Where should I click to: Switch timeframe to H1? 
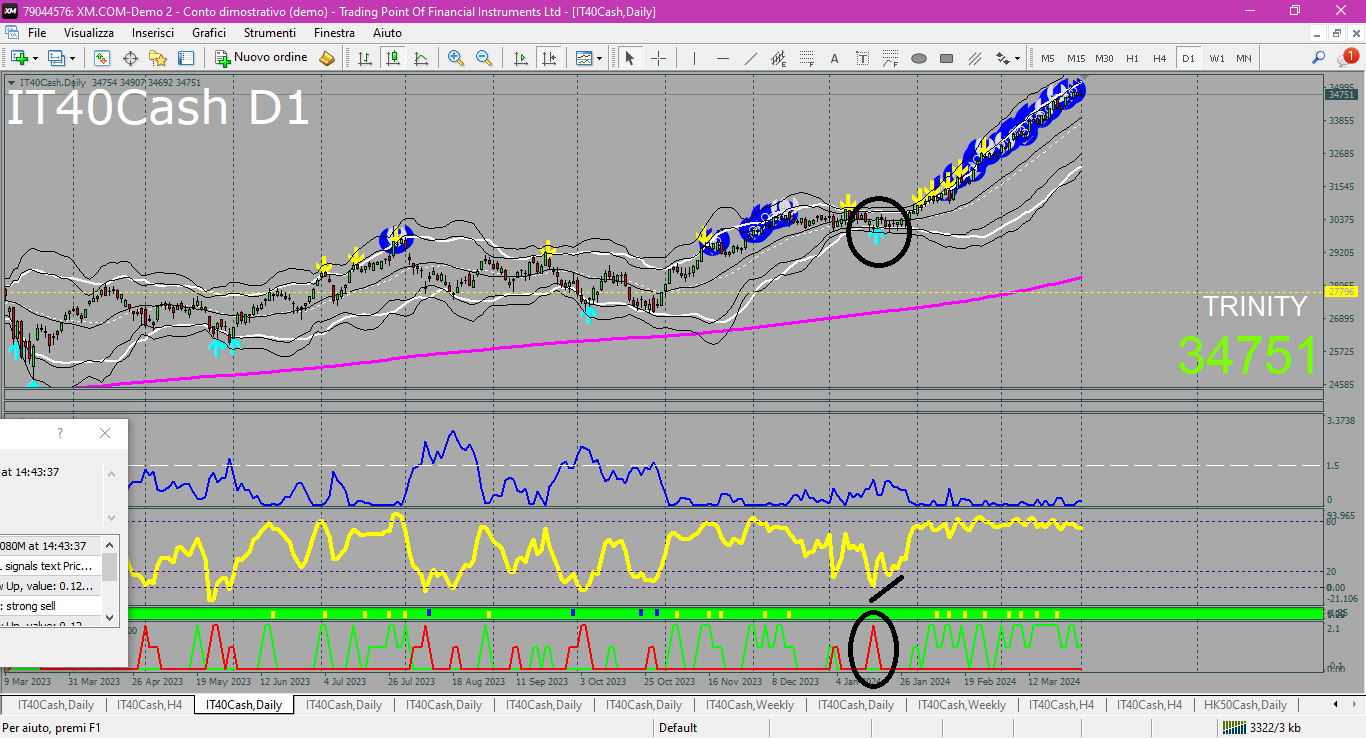point(1132,58)
